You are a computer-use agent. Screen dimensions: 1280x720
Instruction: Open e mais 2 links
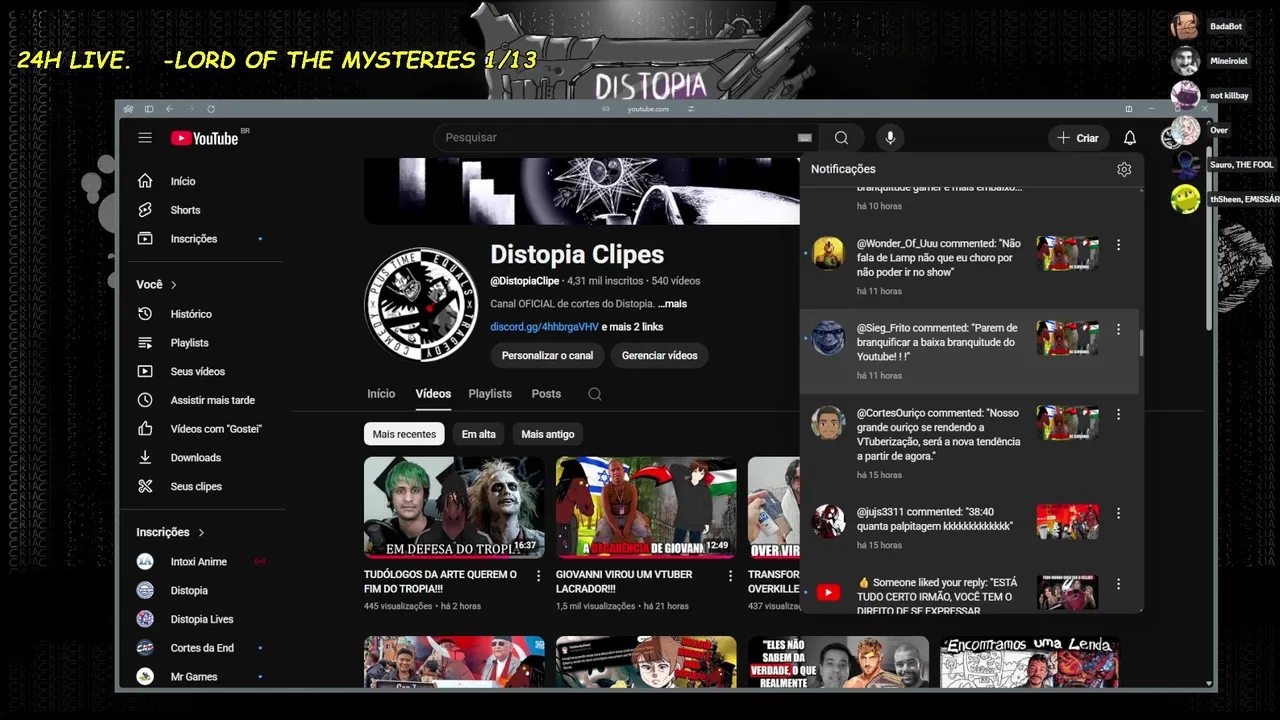(632, 327)
